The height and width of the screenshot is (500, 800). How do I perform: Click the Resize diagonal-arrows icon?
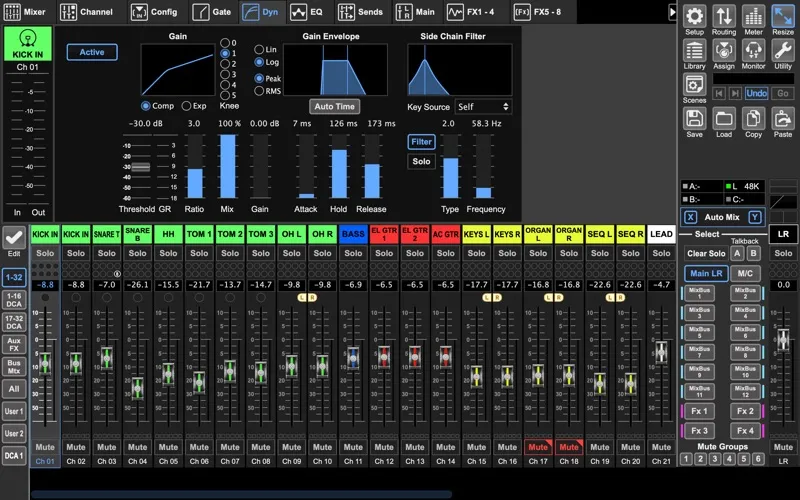click(783, 16)
